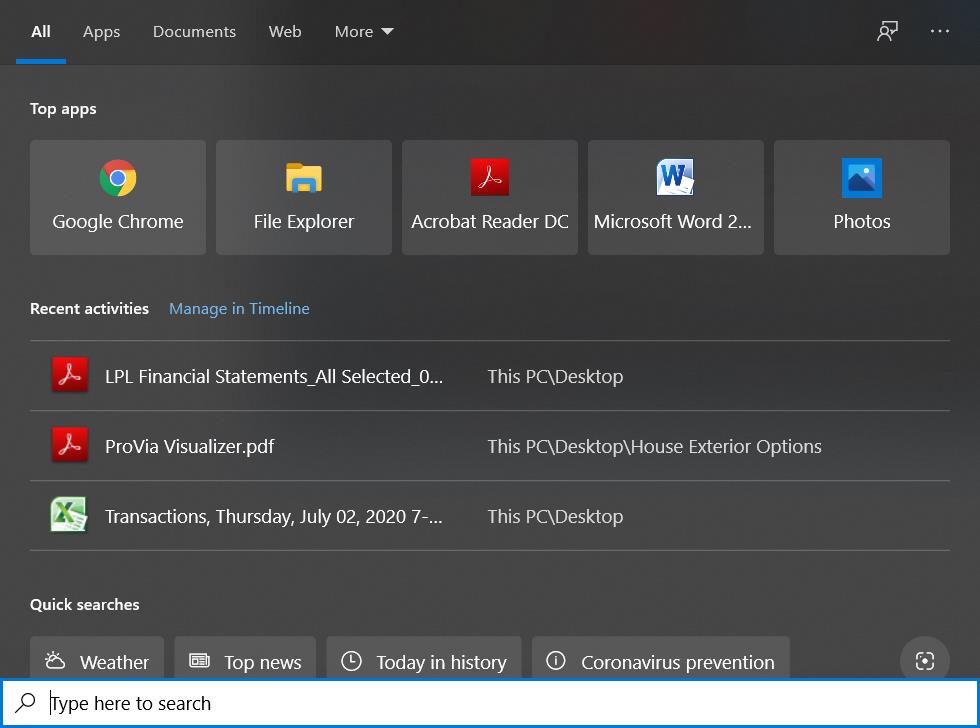The height and width of the screenshot is (728, 980).
Task: Open Manage in Timeline link
Action: tap(239, 308)
